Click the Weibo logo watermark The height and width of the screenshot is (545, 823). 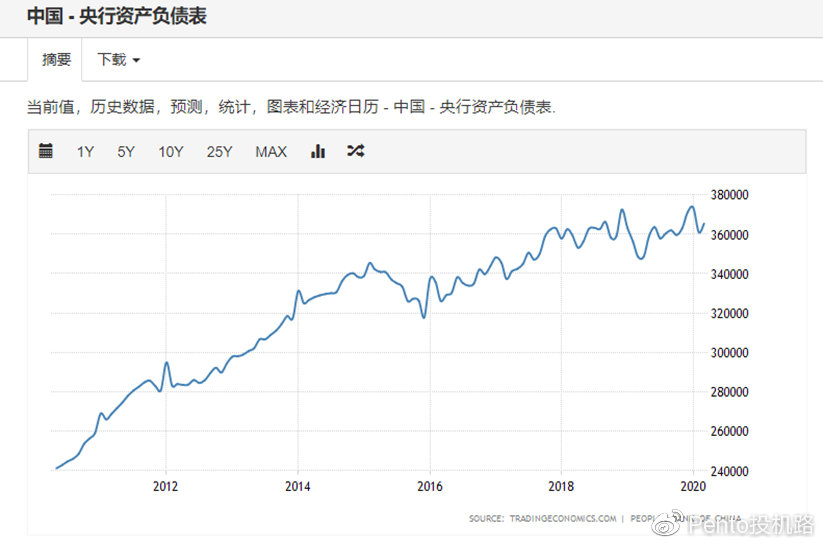click(x=669, y=523)
